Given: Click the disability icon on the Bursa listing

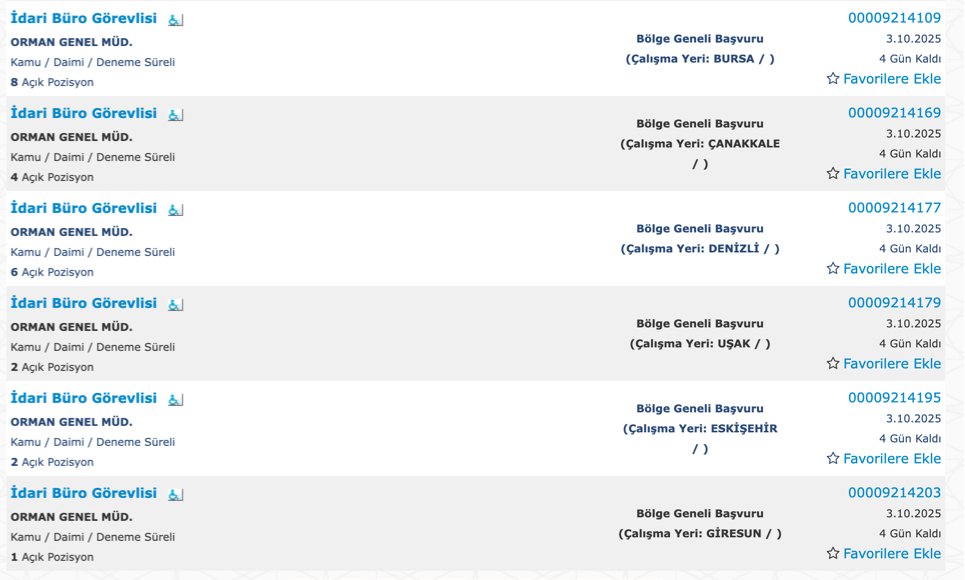Looking at the screenshot, I should point(175,20).
